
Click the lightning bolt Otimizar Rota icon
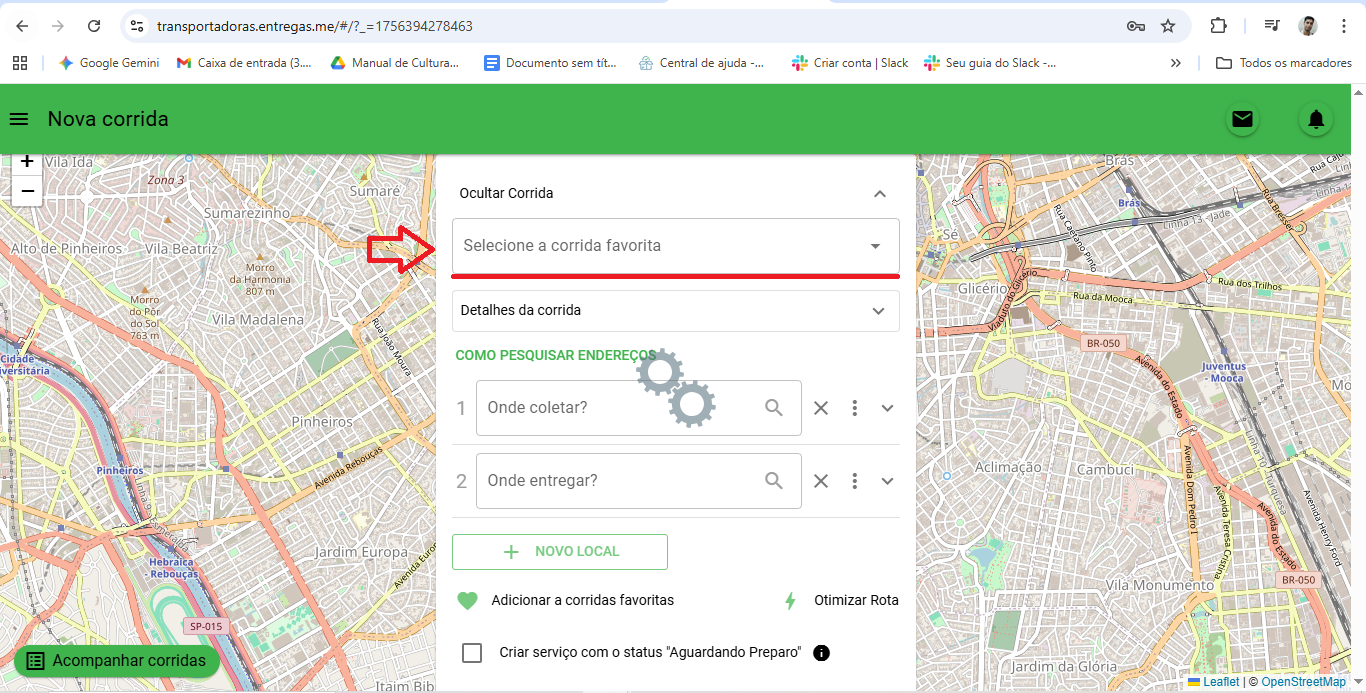point(790,601)
